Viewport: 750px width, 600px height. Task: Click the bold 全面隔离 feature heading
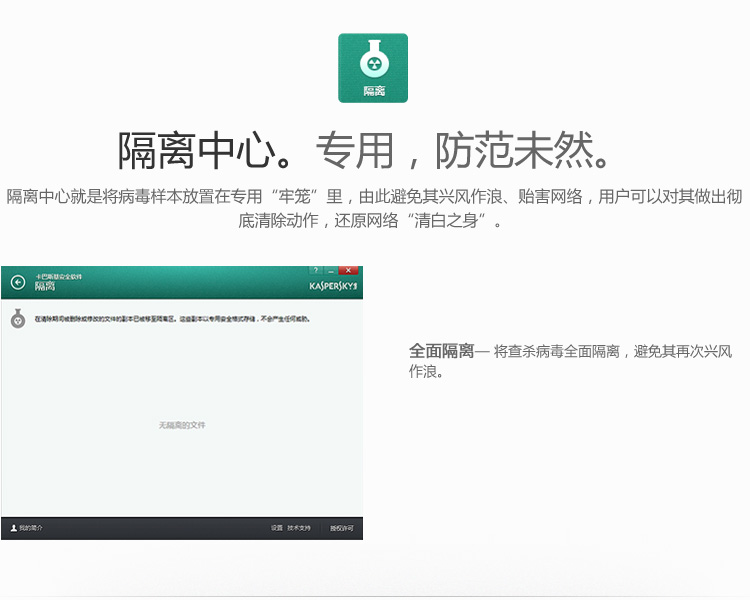(441, 351)
